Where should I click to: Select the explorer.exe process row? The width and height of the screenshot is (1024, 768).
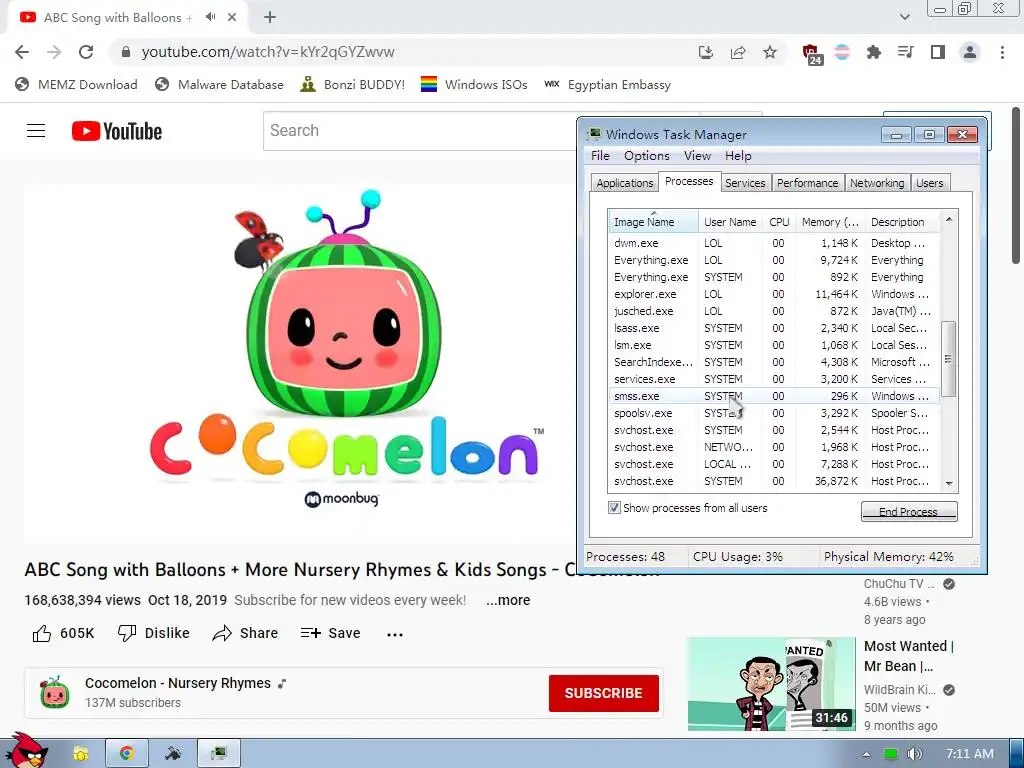774,294
